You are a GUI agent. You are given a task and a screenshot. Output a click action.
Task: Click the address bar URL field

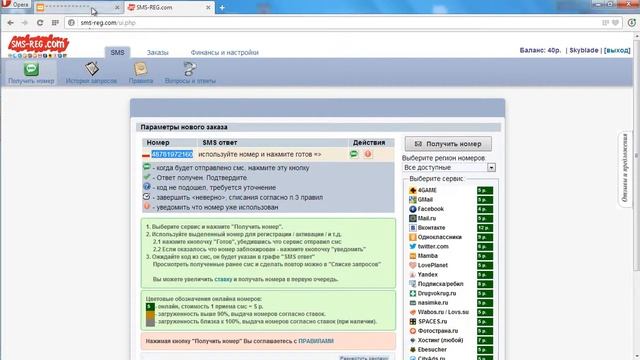click(x=335, y=23)
